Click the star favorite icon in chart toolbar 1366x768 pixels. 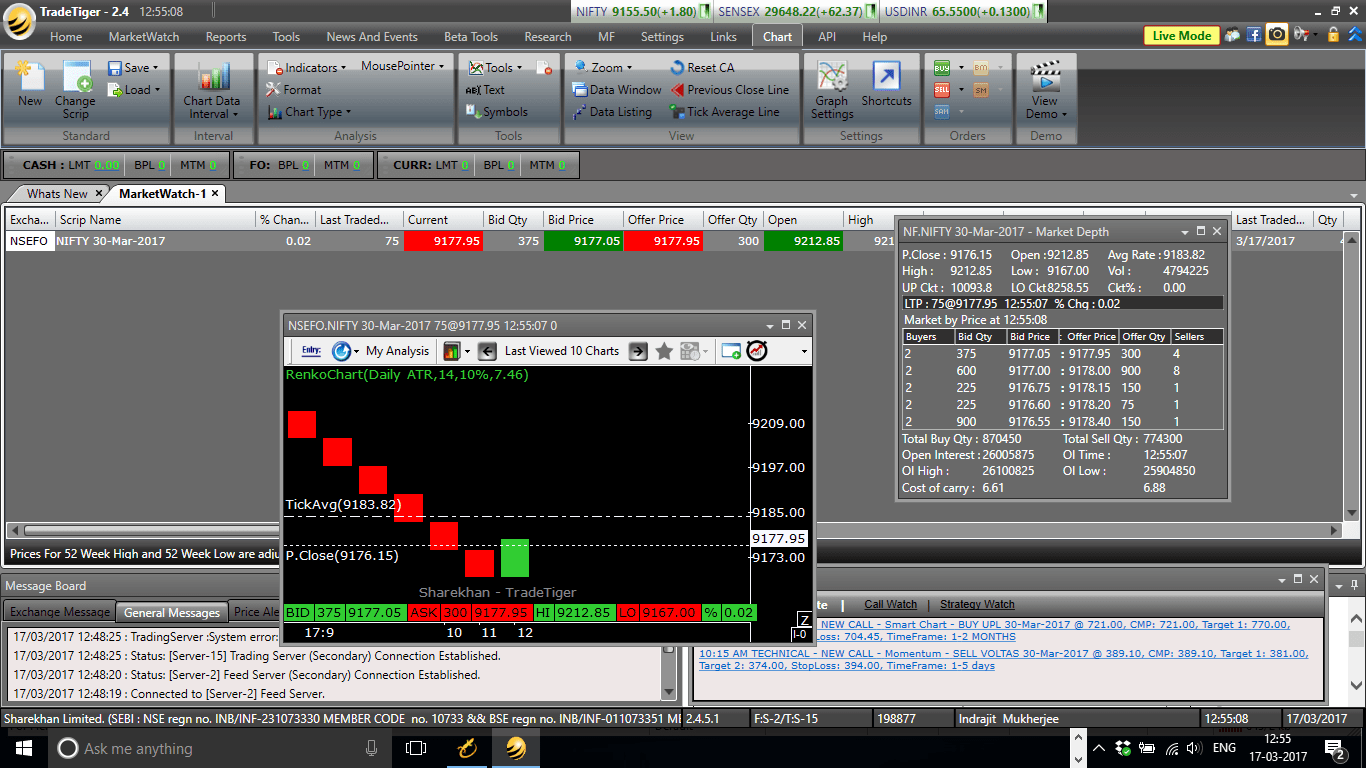click(664, 351)
